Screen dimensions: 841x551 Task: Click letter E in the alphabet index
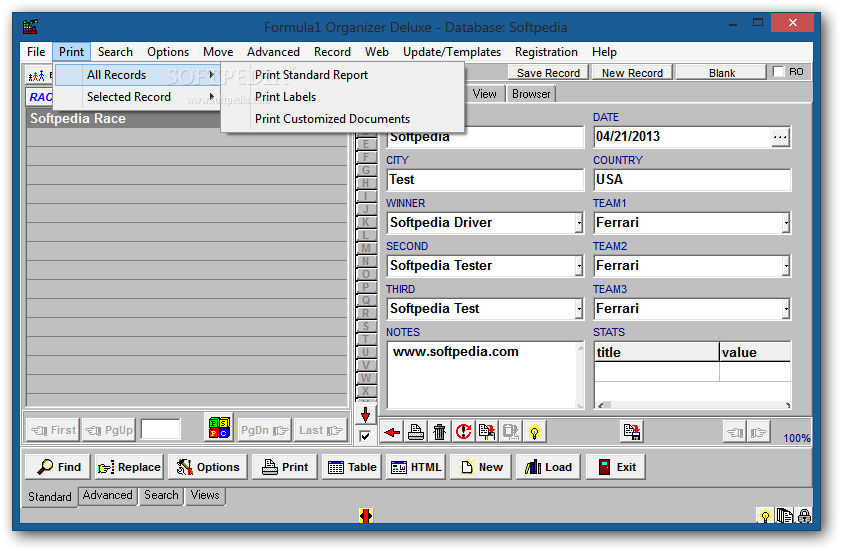[x=366, y=144]
